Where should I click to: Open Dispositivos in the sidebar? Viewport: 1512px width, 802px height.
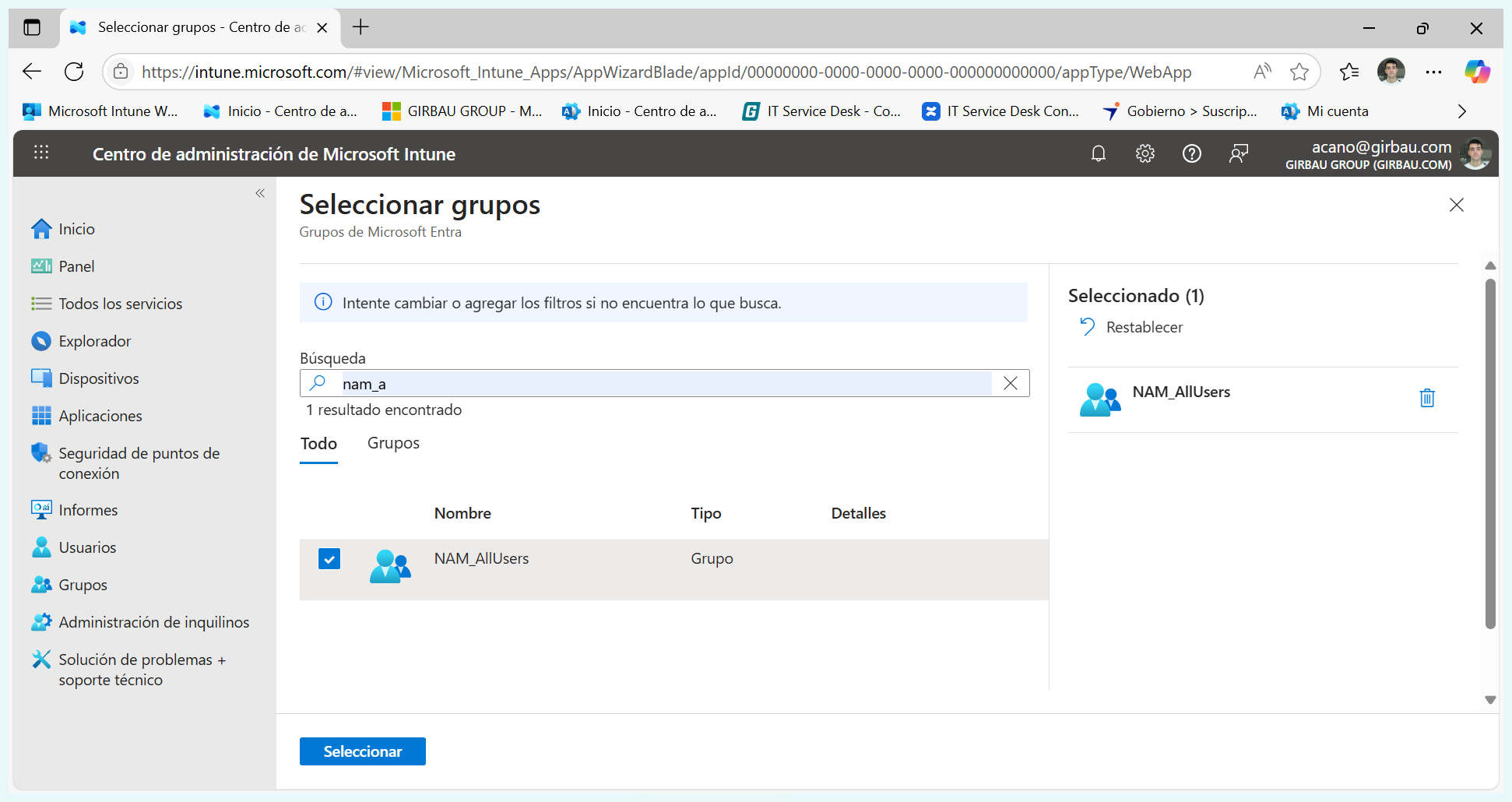99,378
